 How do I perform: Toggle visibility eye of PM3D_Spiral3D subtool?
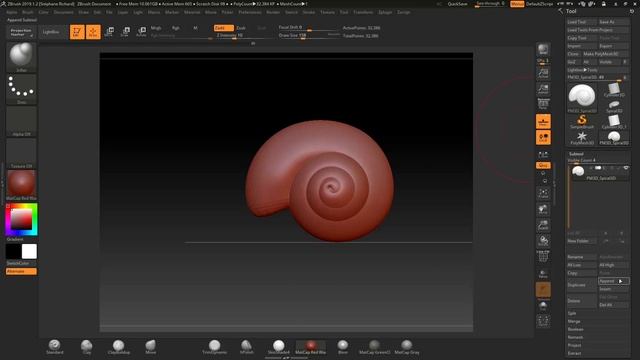pyautogui.click(x=626, y=168)
